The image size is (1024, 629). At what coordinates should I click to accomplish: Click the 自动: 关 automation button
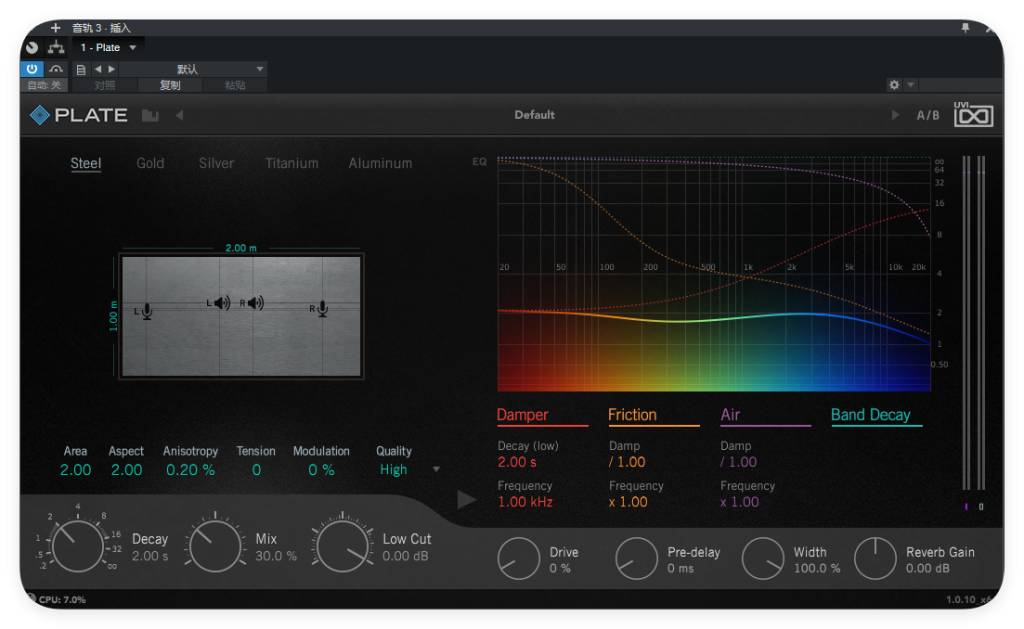pyautogui.click(x=44, y=86)
